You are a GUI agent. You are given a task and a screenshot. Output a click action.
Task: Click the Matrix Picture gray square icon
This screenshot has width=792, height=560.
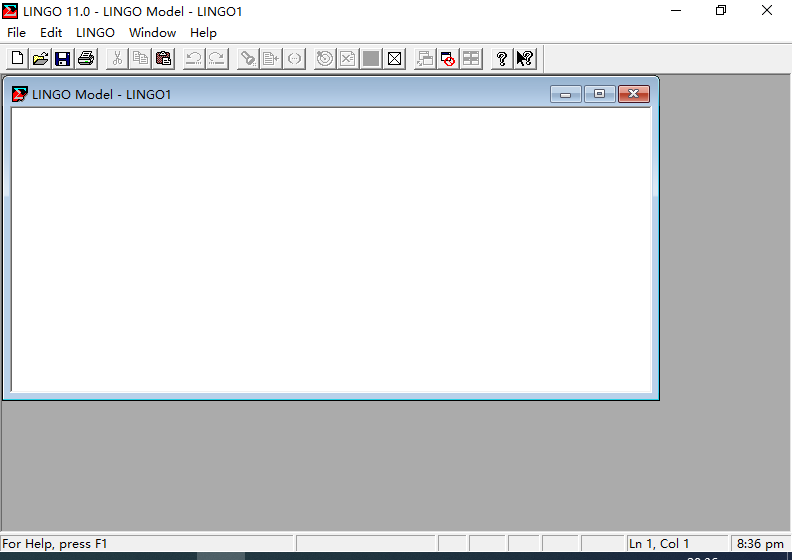click(x=371, y=59)
